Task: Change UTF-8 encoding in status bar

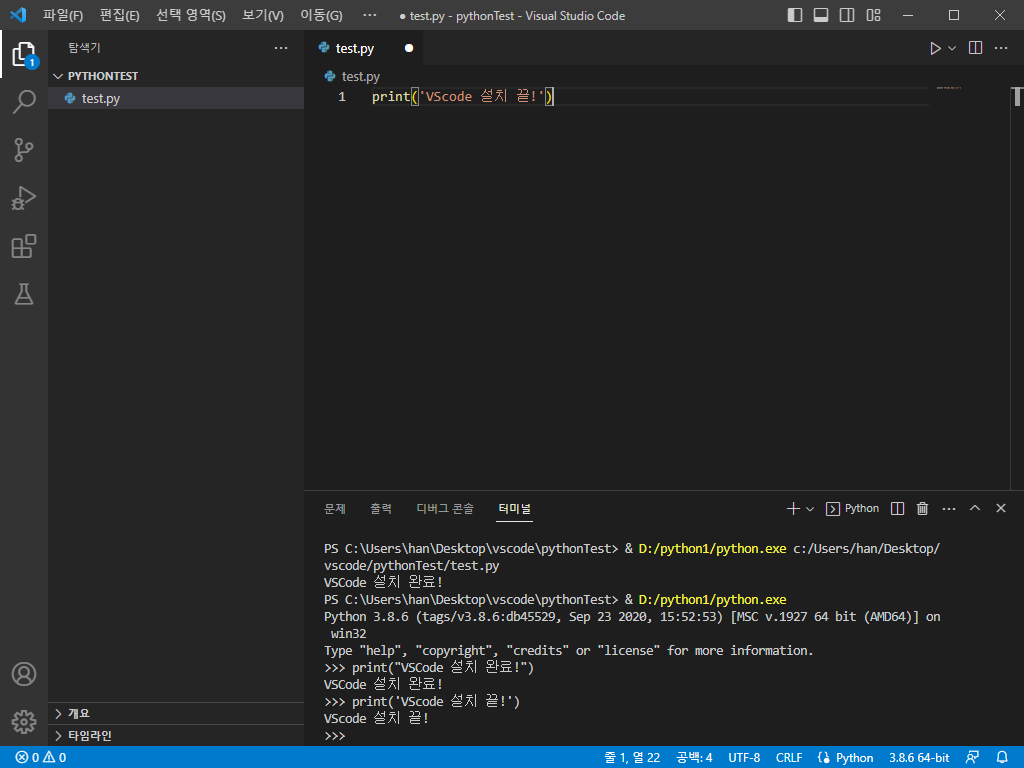Action: click(x=744, y=758)
